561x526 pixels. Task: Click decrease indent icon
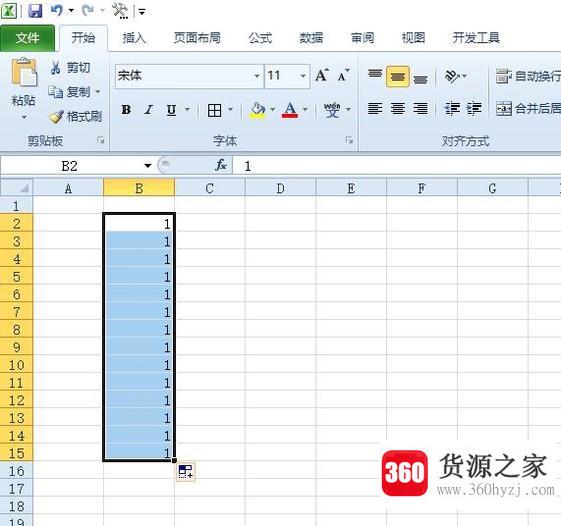[x=452, y=108]
